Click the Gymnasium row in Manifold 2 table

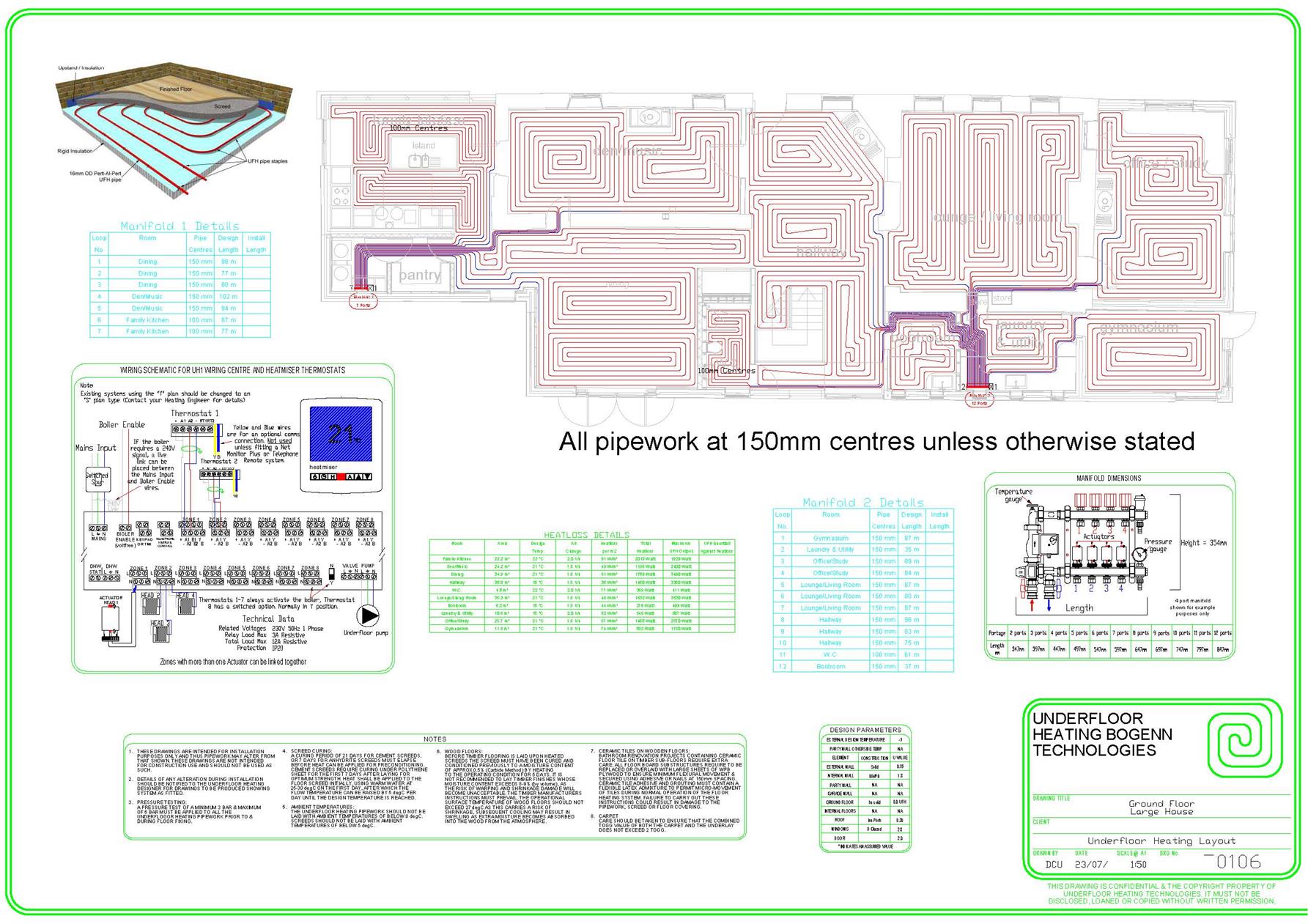(x=830, y=538)
